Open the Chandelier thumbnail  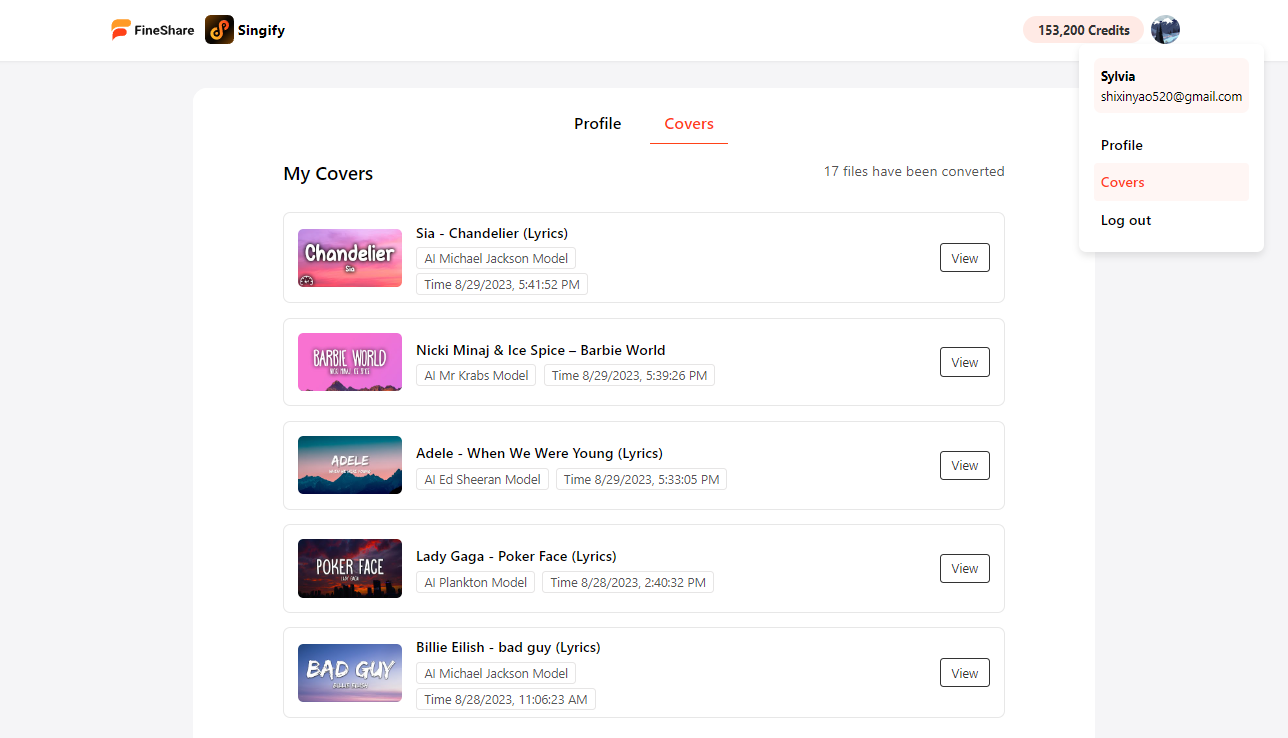[x=350, y=258]
